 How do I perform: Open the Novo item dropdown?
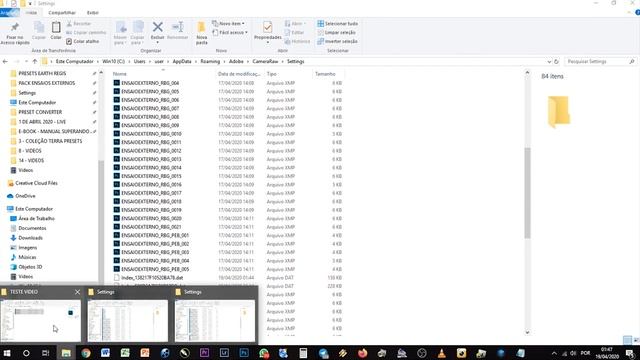[x=229, y=24]
